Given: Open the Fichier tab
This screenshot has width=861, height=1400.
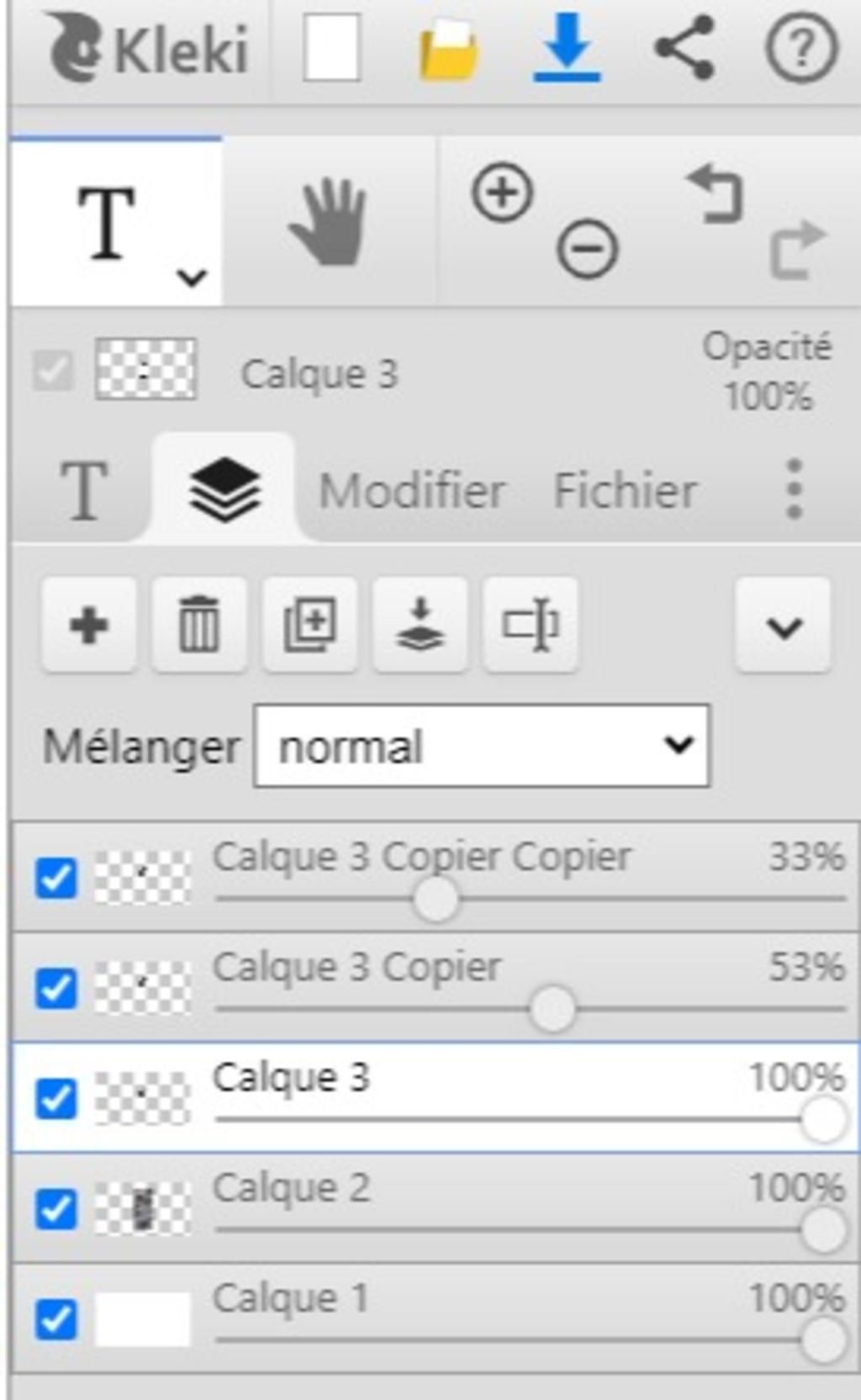Looking at the screenshot, I should 626,490.
